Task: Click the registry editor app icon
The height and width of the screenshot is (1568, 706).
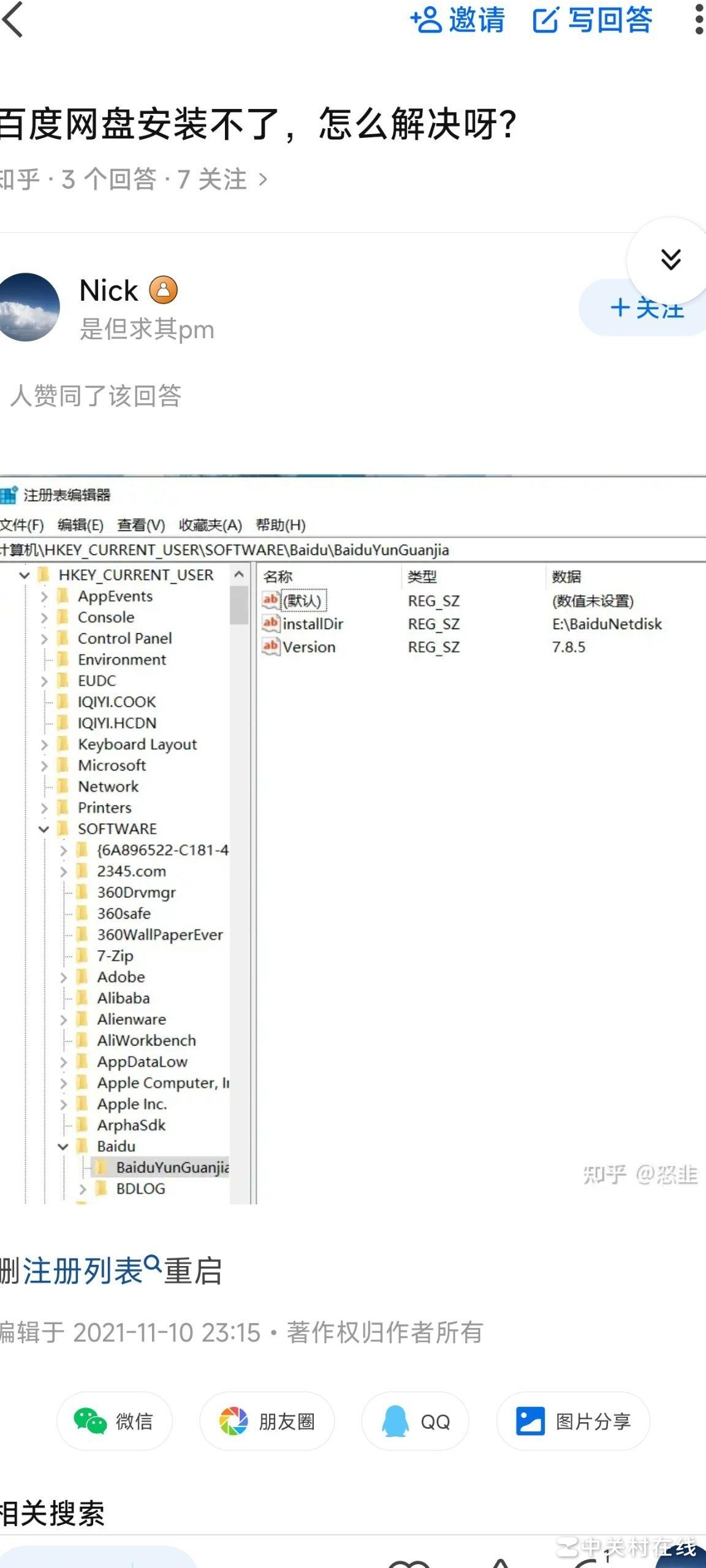Action: pos(9,494)
